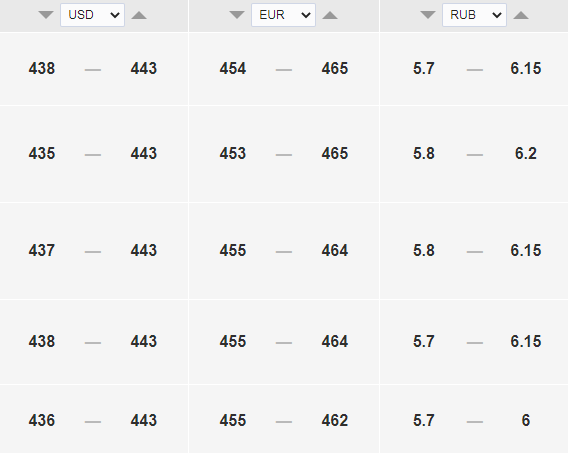Sort EUR column by descending arrow
This screenshot has height=453, width=568.
(237, 15)
